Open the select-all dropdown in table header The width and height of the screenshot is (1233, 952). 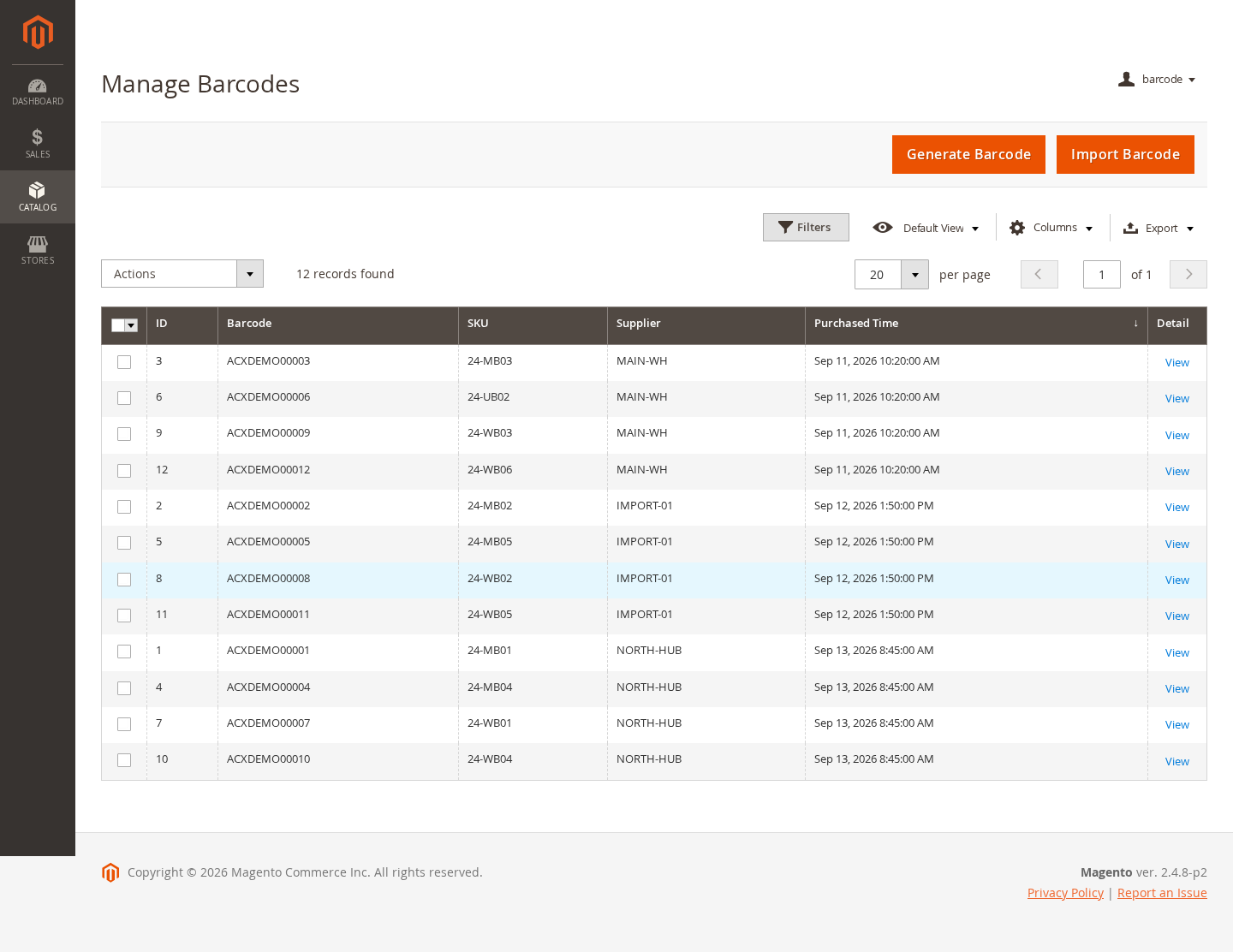(x=132, y=325)
